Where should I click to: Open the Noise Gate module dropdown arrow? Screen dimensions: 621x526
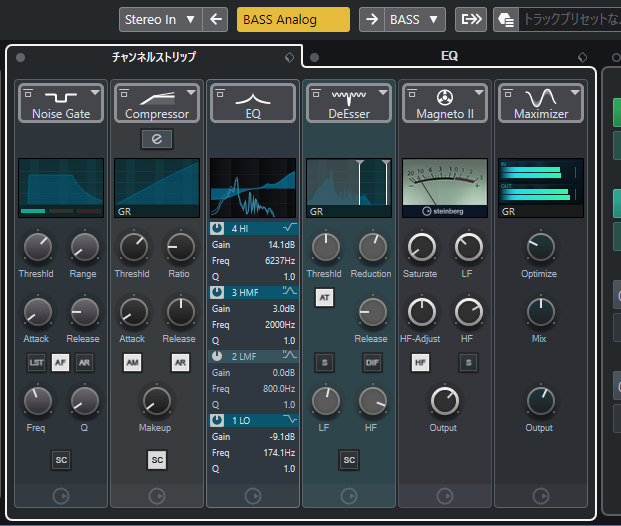(x=95, y=93)
